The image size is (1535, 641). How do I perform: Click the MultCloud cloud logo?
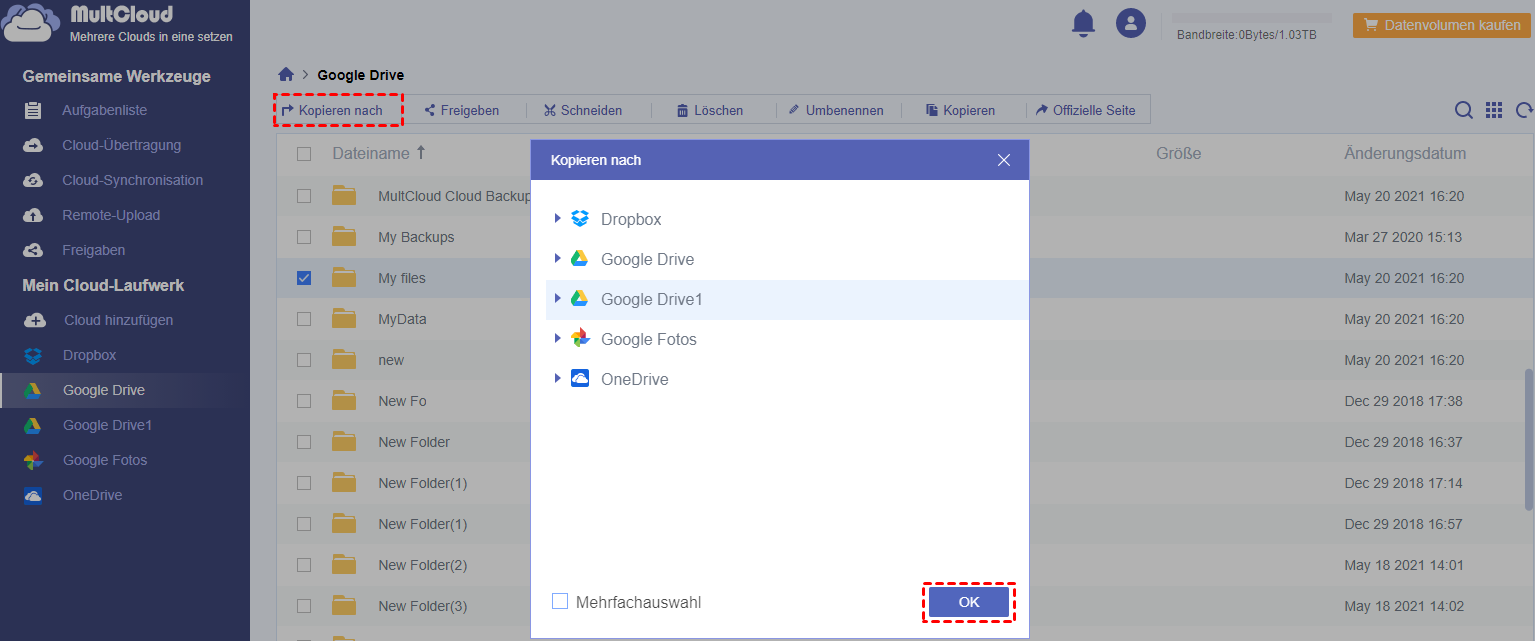(x=30, y=23)
